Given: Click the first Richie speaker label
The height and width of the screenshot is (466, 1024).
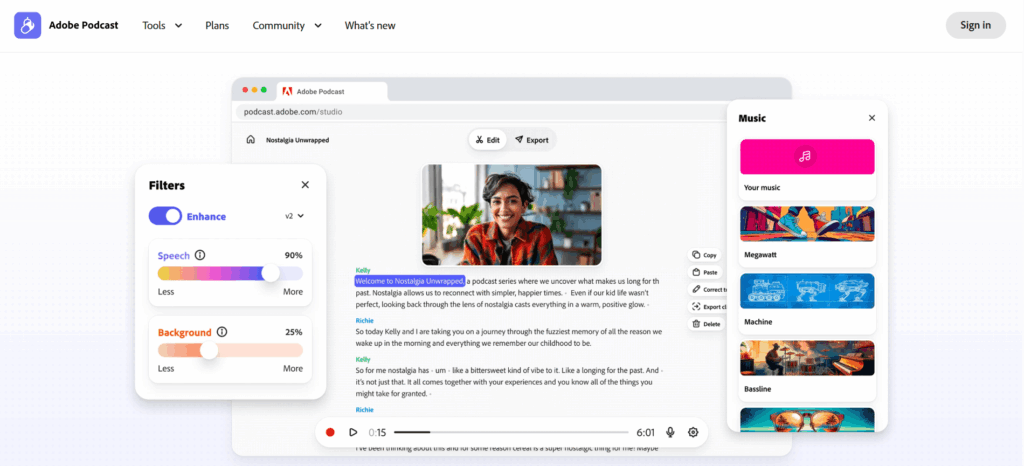Looking at the screenshot, I should (364, 320).
